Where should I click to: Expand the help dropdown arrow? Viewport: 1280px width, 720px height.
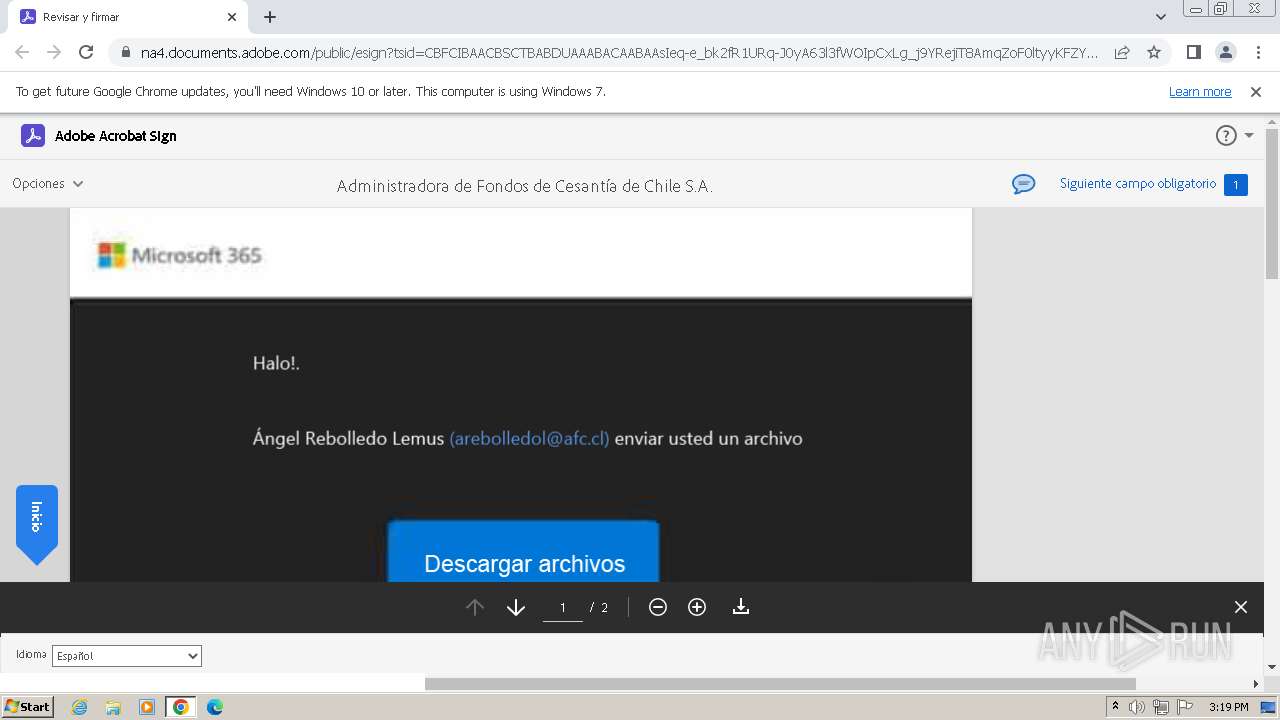click(1249, 136)
